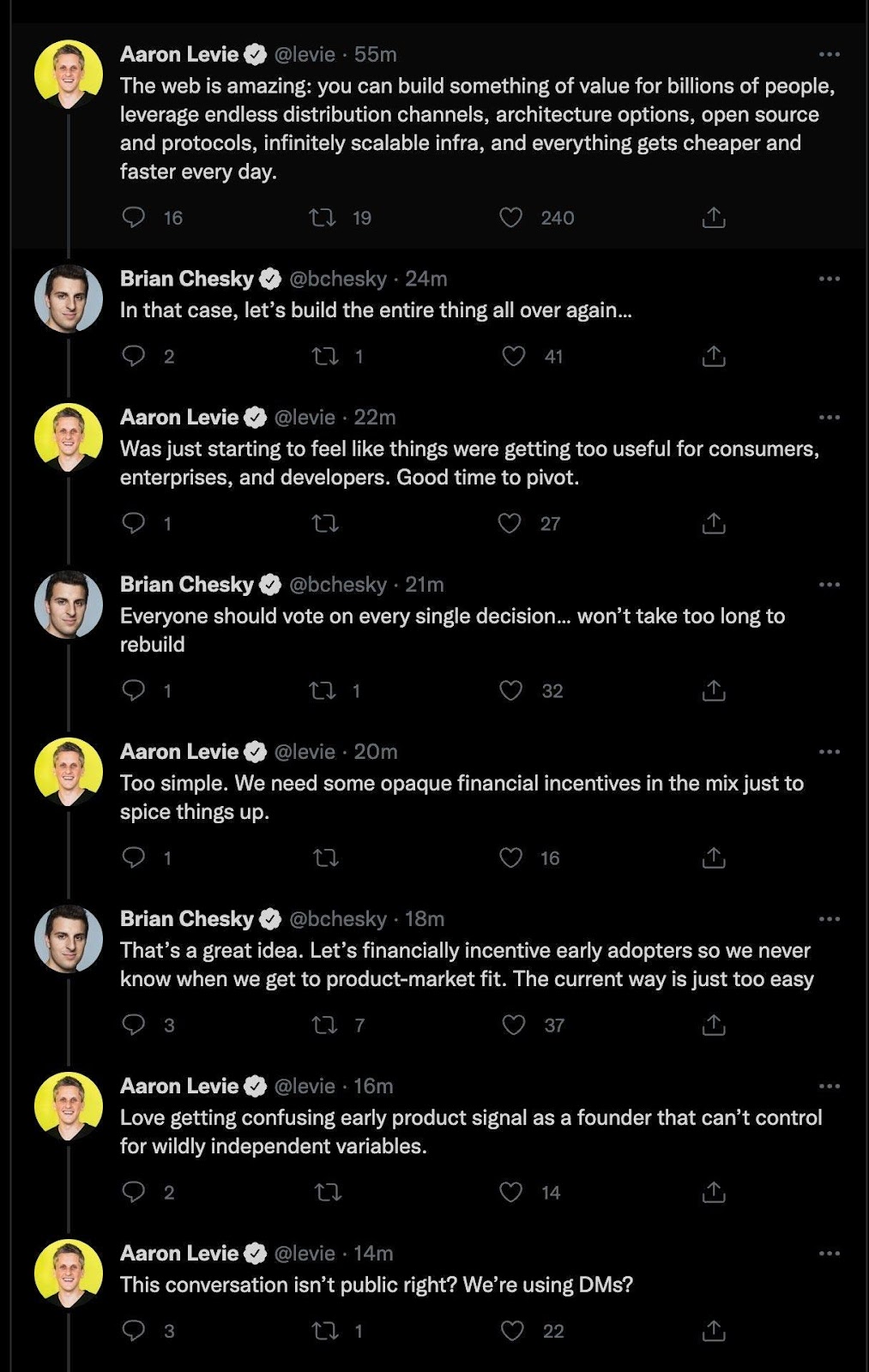Image resolution: width=869 pixels, height=1372 pixels.
Task: Open more options on Brian Chesky's 24m tweet
Action: pos(829,279)
